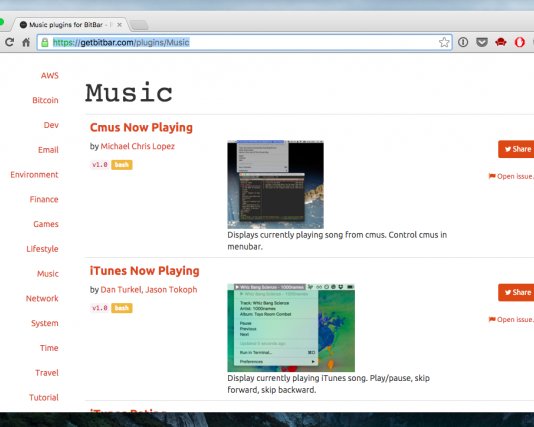Open issue for iTunes Now Playing
The height and width of the screenshot is (427, 534).
(x=511, y=320)
